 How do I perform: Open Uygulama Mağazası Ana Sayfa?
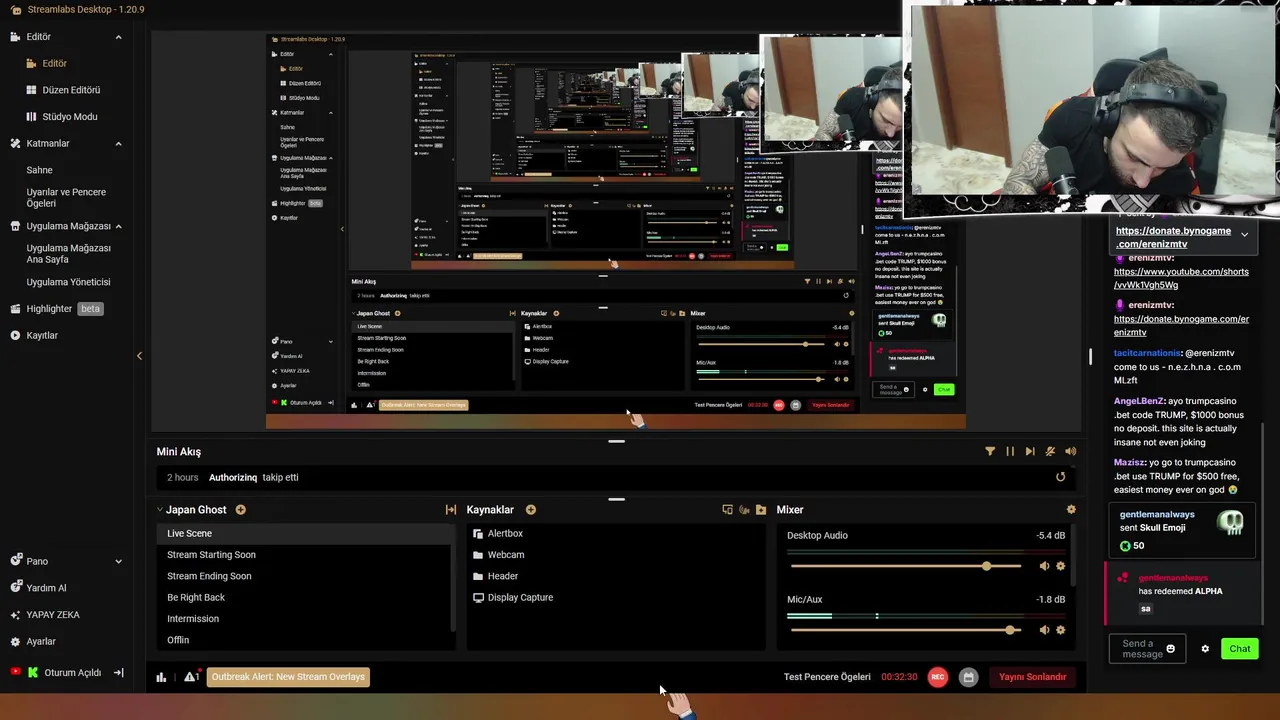point(68,253)
